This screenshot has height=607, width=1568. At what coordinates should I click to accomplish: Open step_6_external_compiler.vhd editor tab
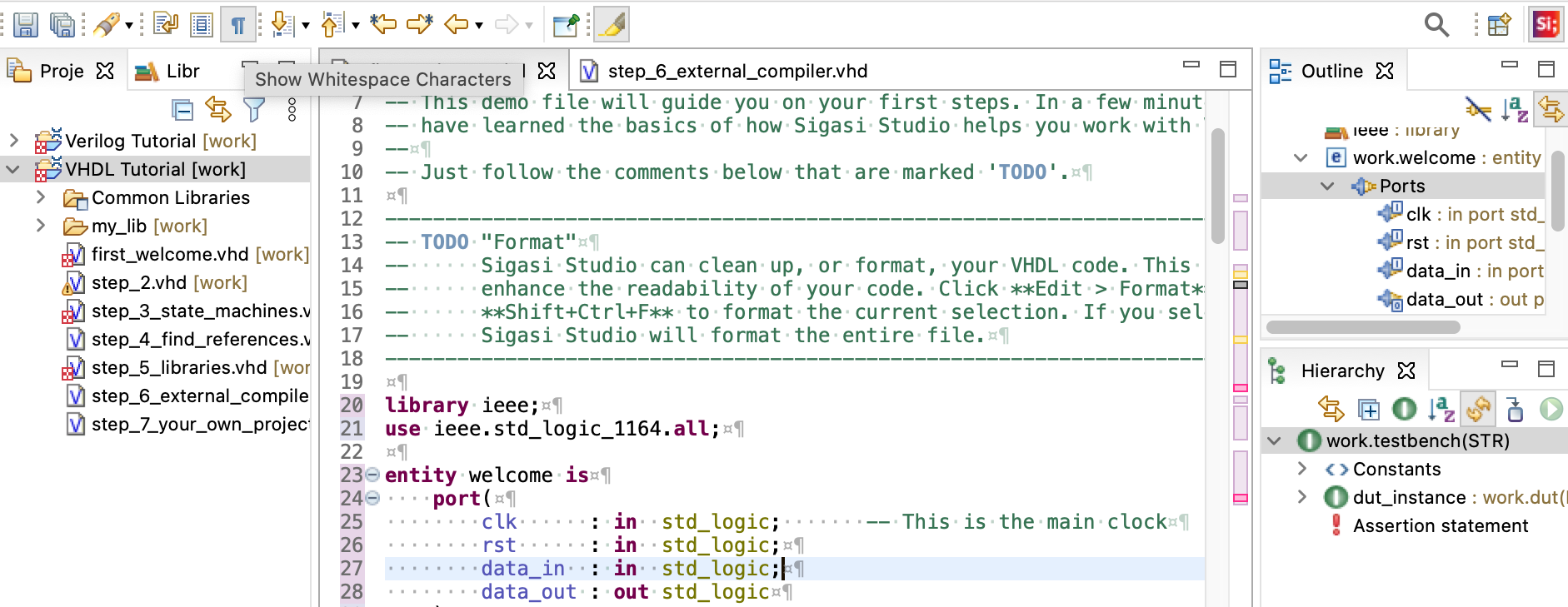(725, 72)
